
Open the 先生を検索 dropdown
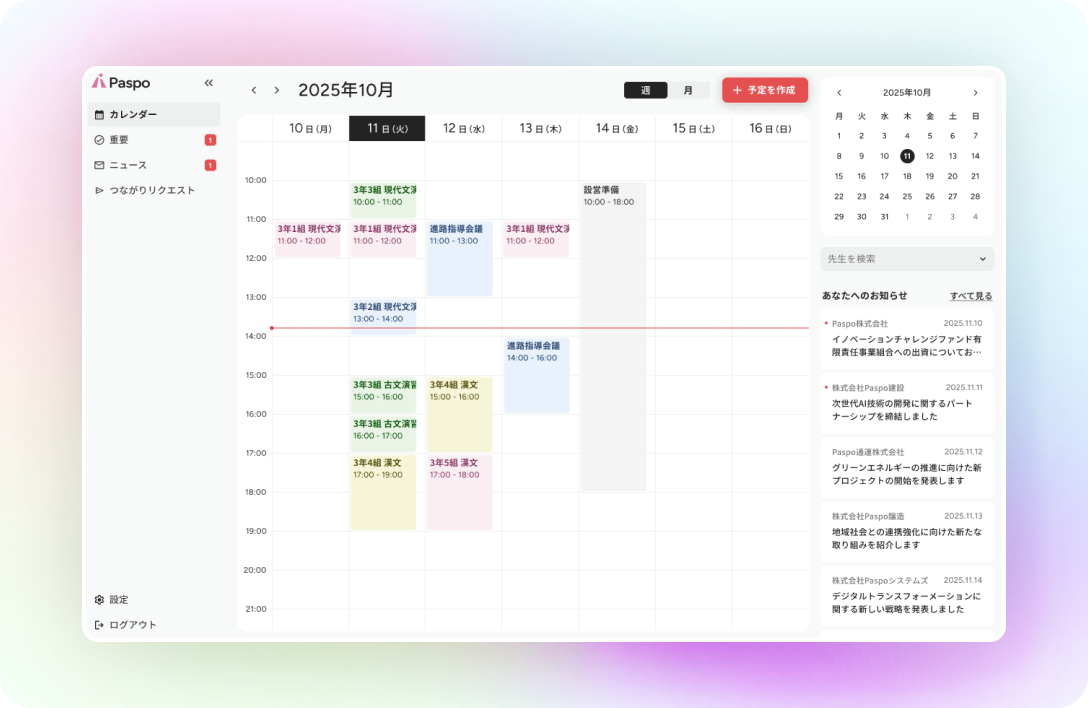click(x=907, y=259)
